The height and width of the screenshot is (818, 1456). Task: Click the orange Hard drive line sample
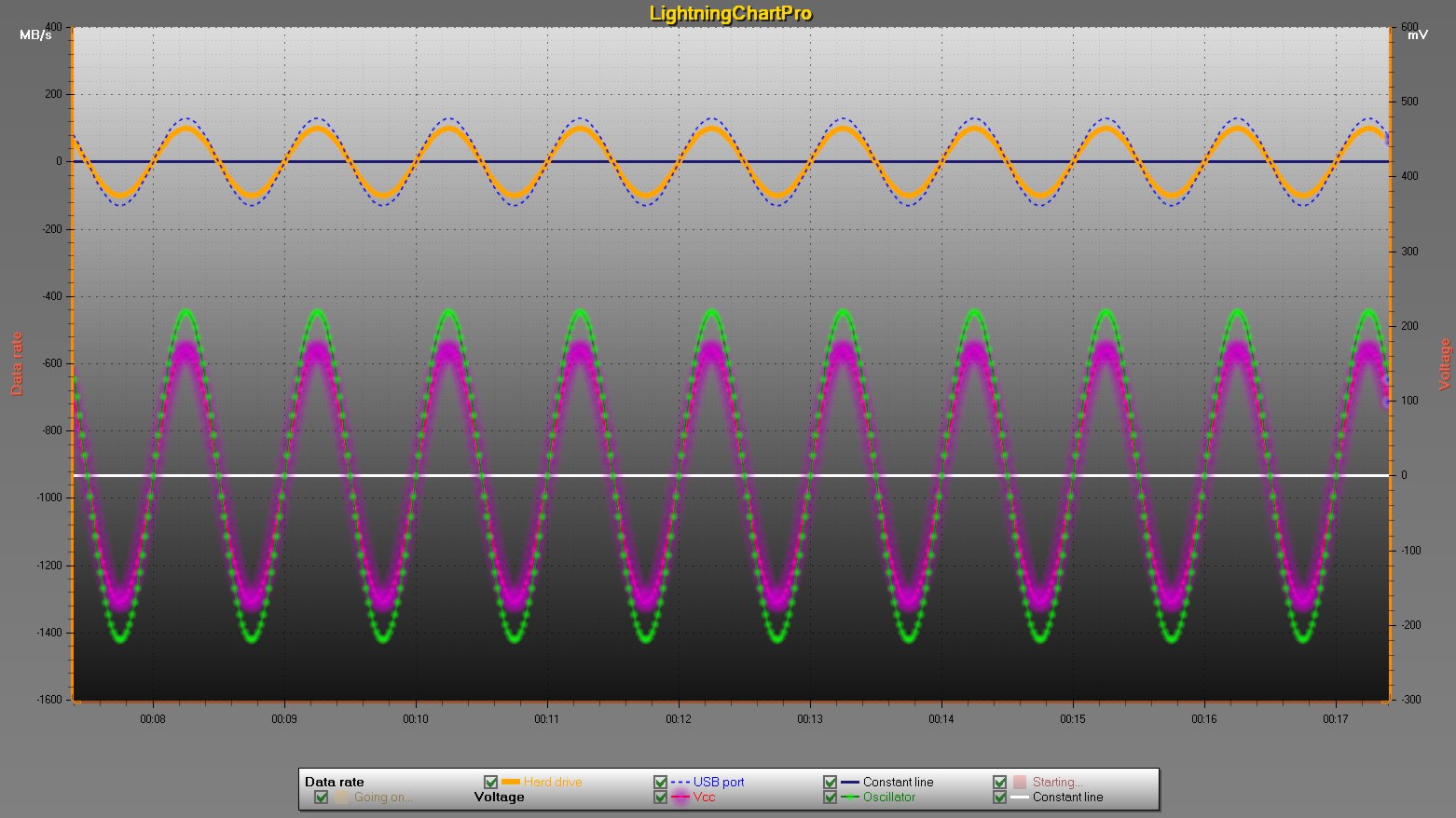tap(511, 782)
